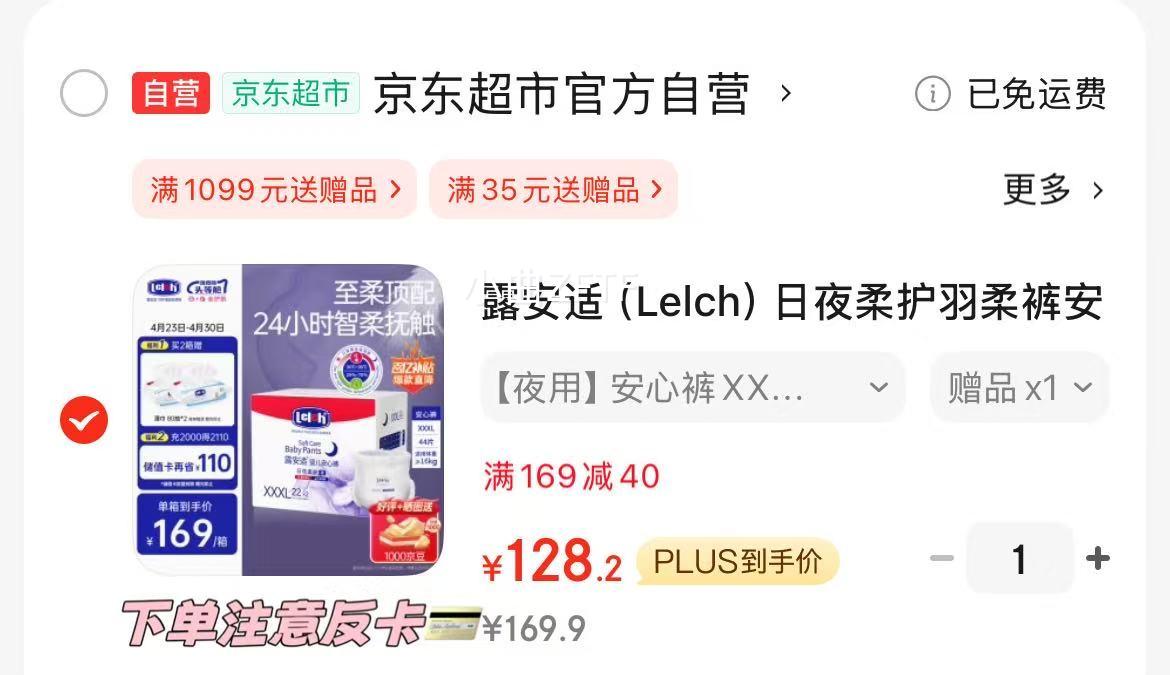Open the 京东超市官方自营 store page
Screen dimensions: 1170x675
(561, 94)
